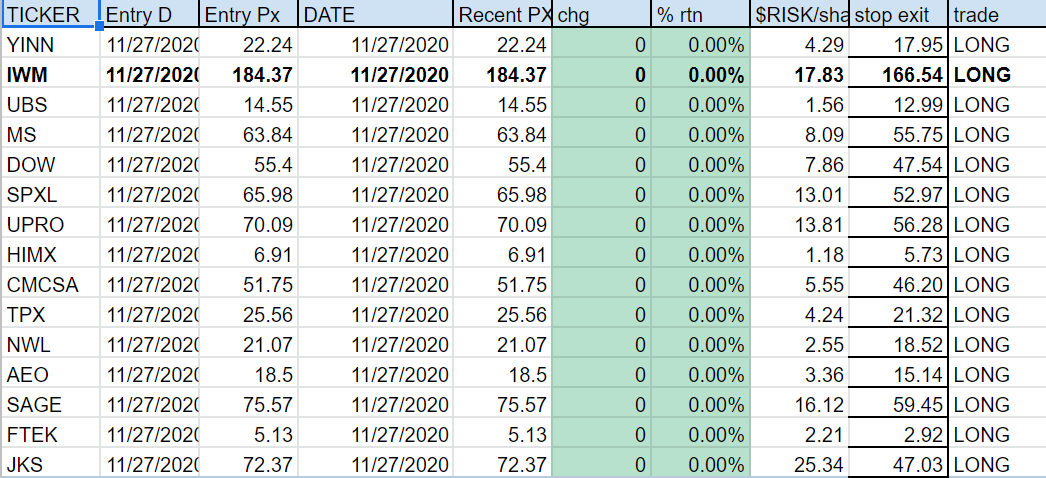Select UBS risk per share 1.56
The image size is (1046, 478).
click(799, 105)
